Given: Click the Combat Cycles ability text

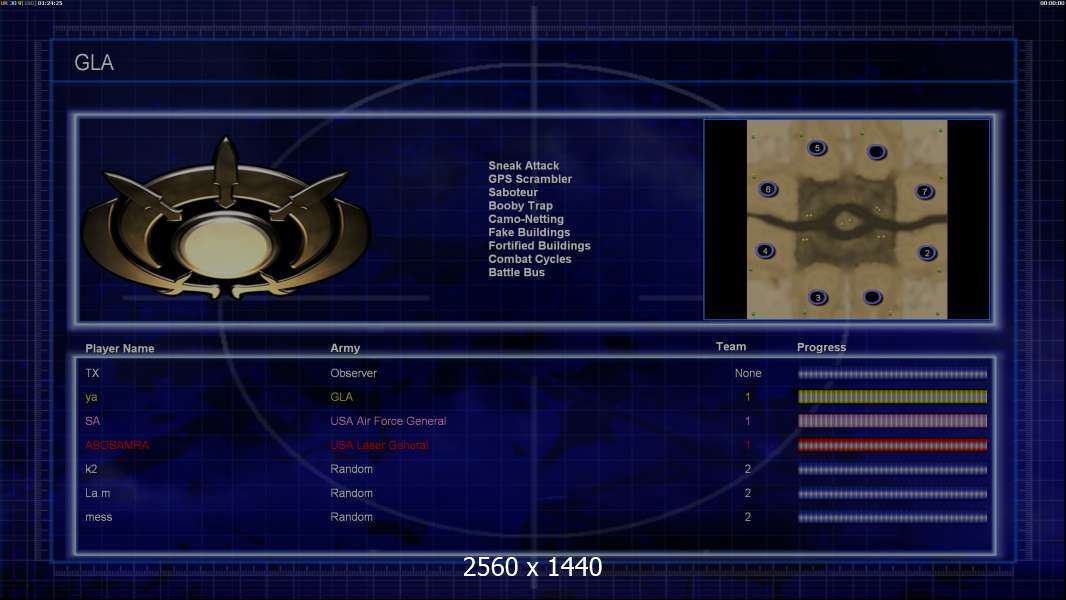Looking at the screenshot, I should [530, 259].
